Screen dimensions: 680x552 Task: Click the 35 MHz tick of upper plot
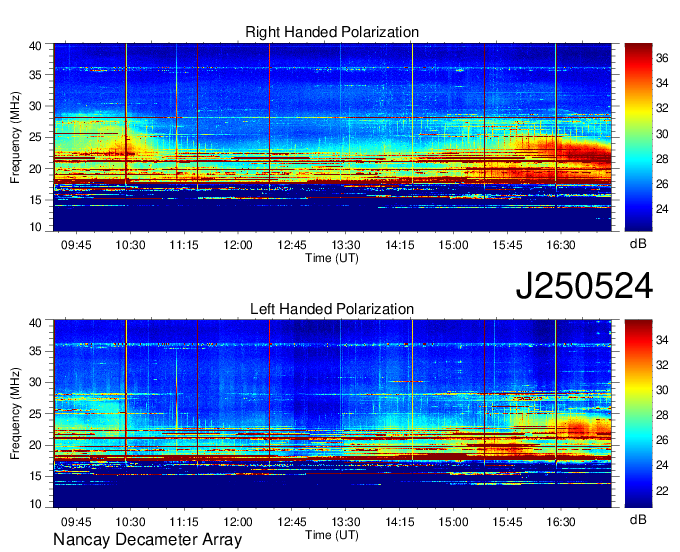[36, 75]
